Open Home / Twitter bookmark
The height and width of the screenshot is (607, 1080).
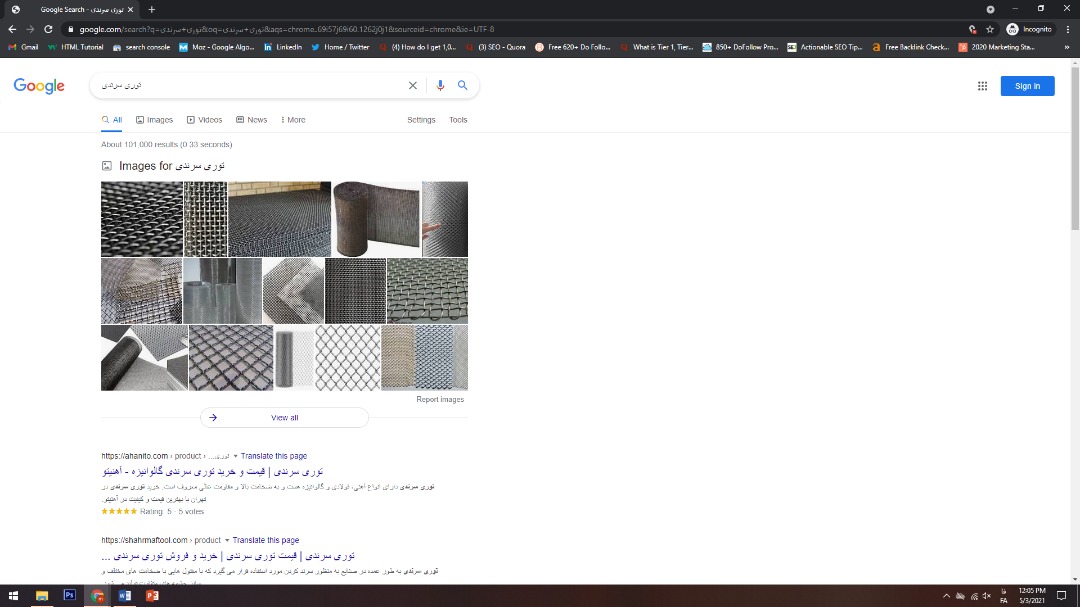click(x=340, y=47)
